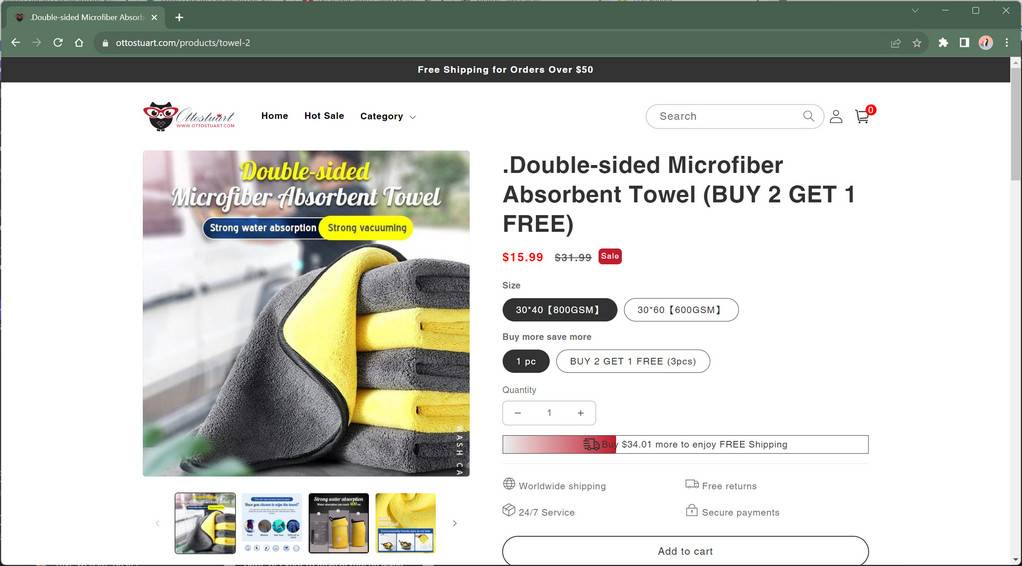This screenshot has height=566, width=1022.
Task: Expand the Category dropdown menu
Action: pos(388,116)
